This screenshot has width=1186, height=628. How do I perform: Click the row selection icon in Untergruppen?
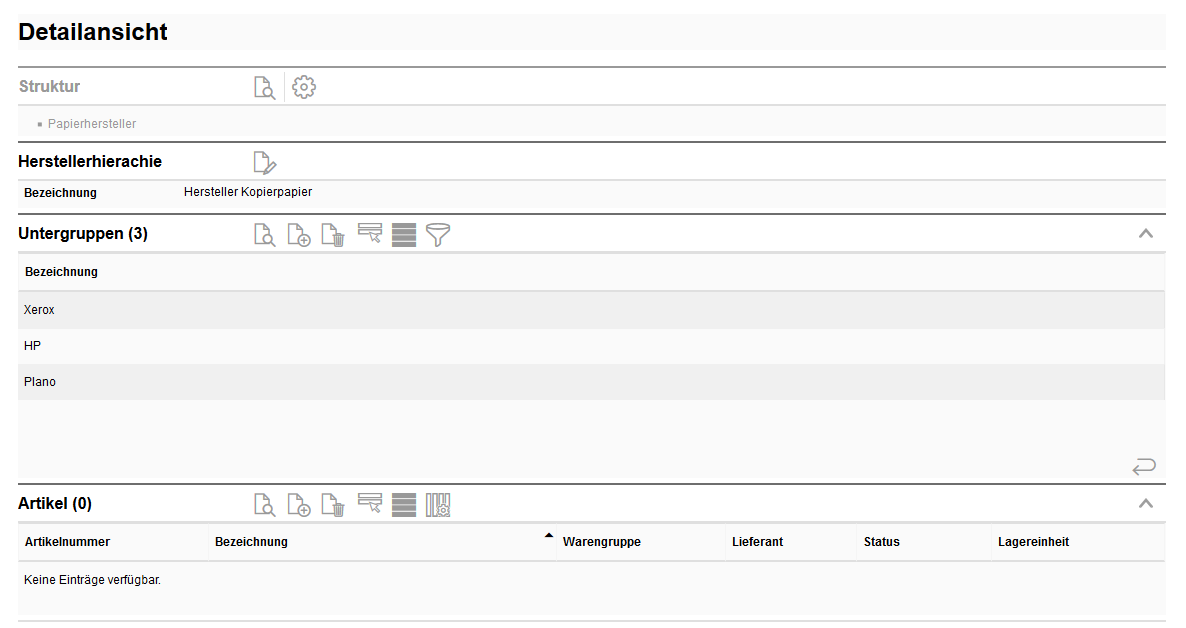click(x=370, y=234)
